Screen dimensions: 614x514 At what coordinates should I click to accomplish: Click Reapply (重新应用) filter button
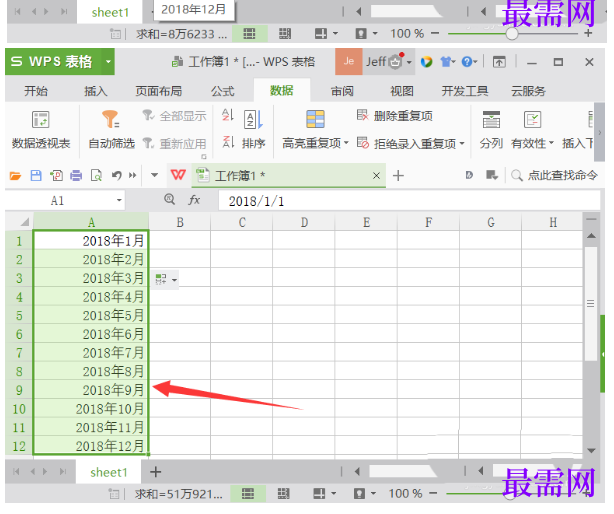[x=174, y=144]
